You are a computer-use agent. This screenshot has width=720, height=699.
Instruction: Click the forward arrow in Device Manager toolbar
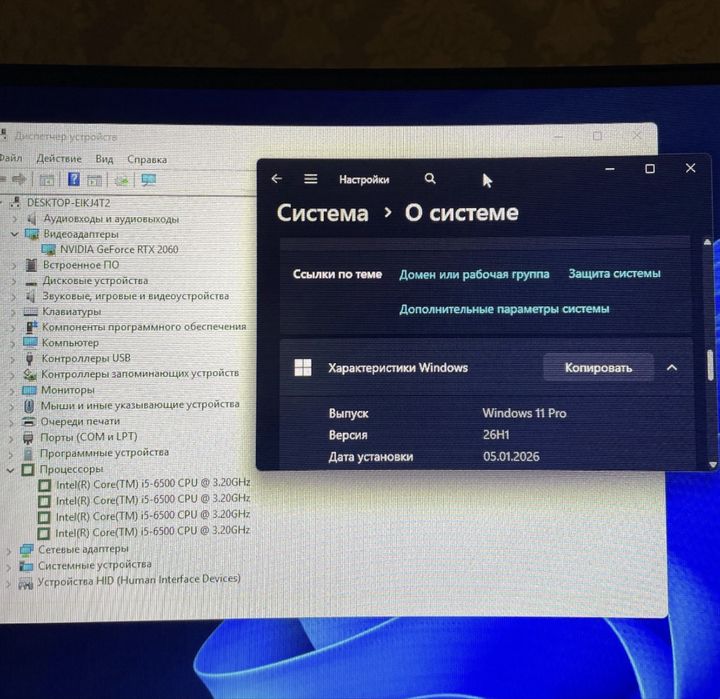tap(19, 179)
